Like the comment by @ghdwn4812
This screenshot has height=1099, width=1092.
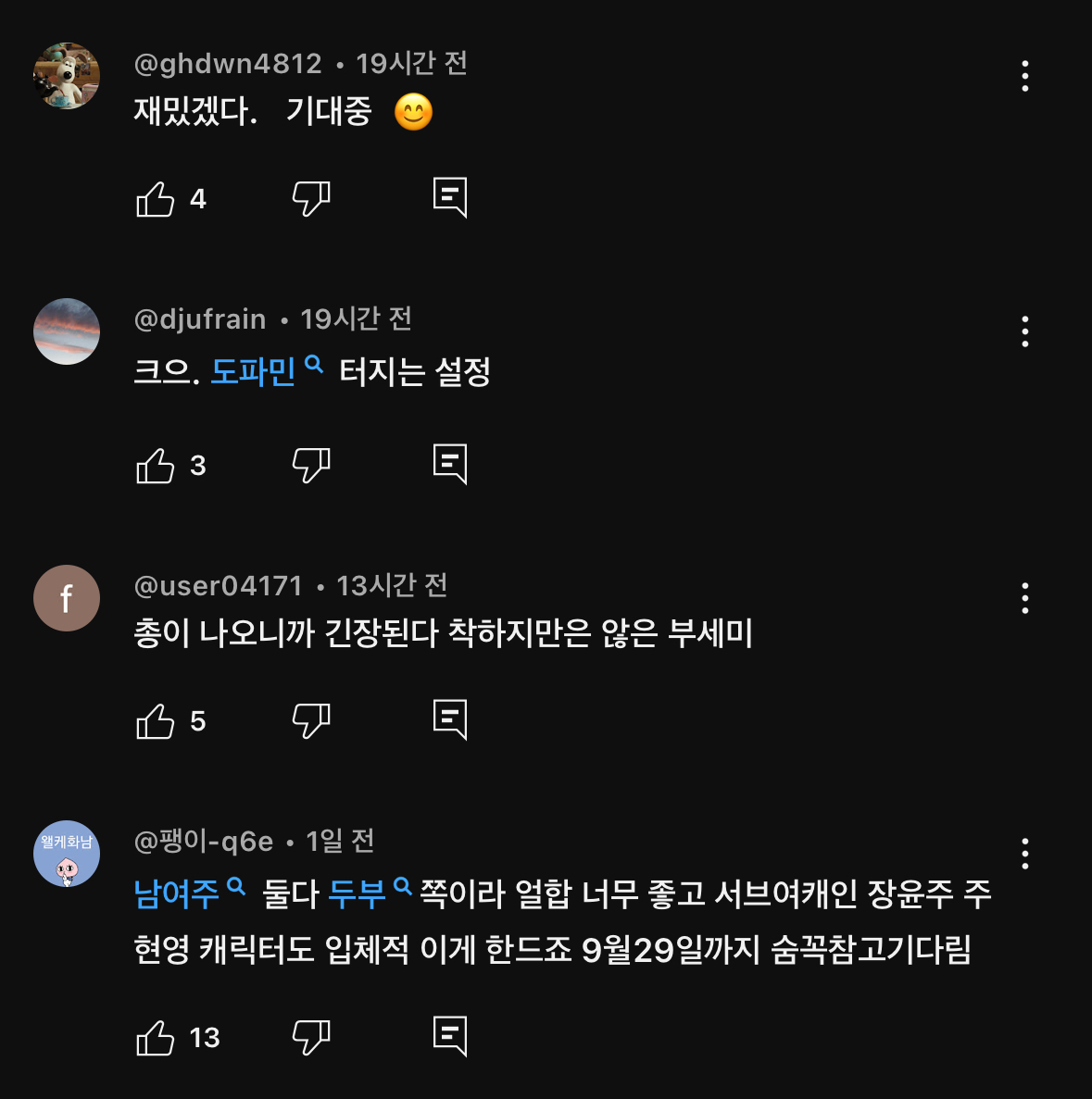[x=156, y=198]
